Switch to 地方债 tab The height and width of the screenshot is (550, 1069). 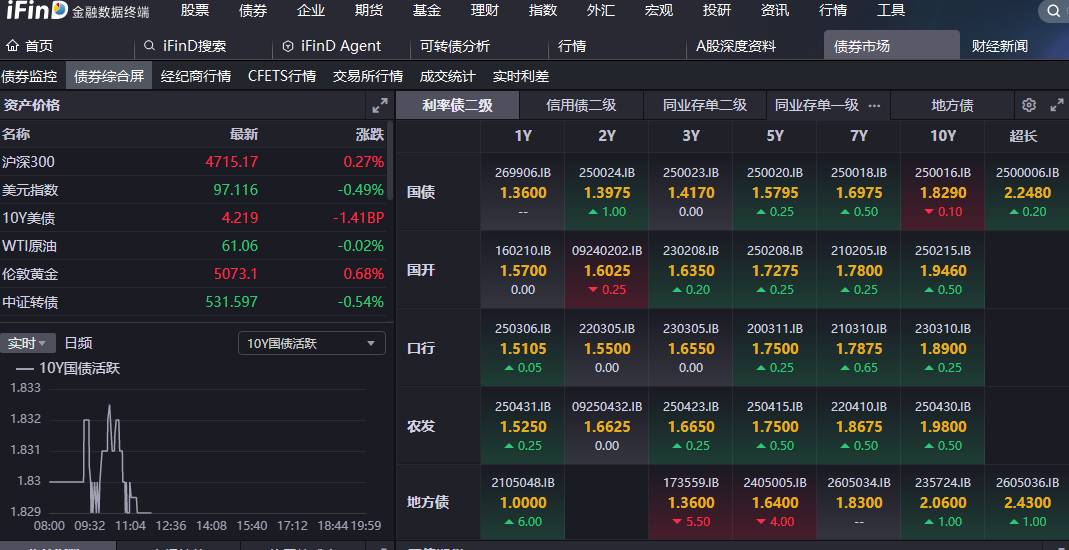tap(952, 105)
